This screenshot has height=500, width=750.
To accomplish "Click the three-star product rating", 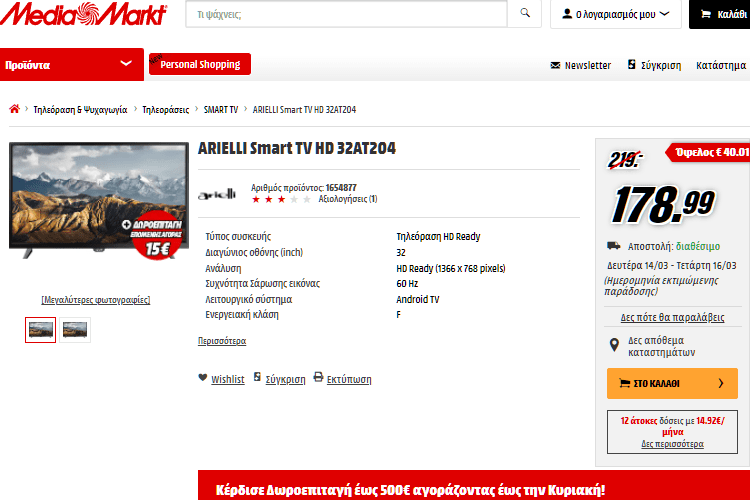I will click(x=281, y=199).
